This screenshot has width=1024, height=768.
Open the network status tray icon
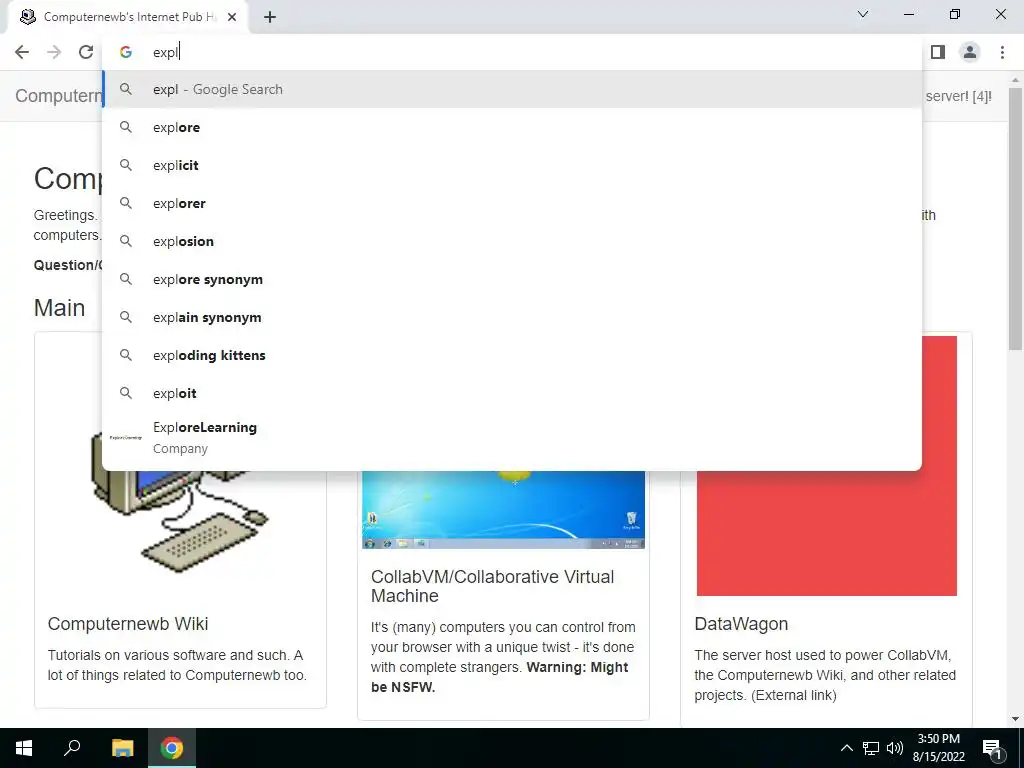click(871, 748)
